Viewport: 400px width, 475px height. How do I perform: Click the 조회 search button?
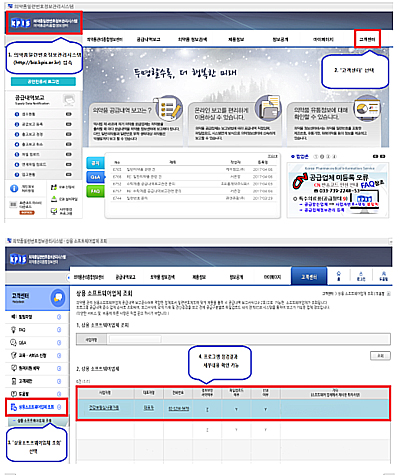click(380, 356)
